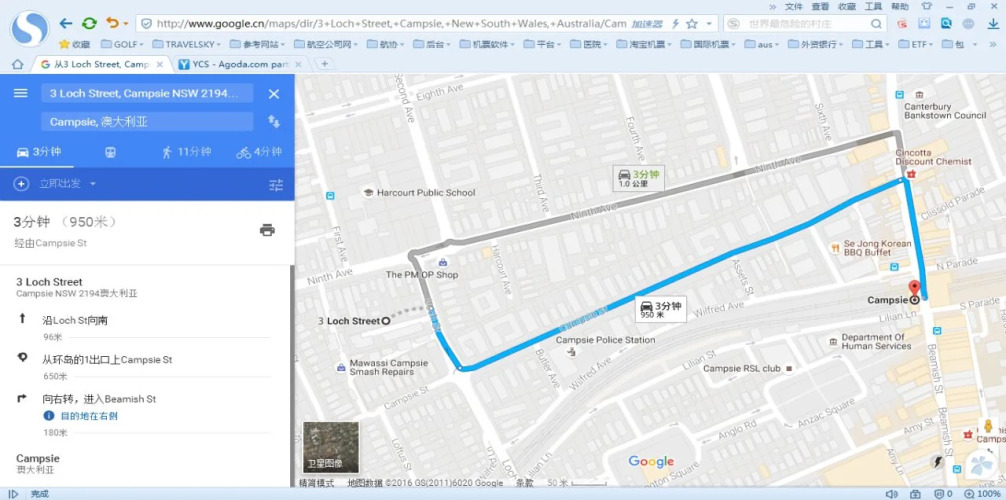Swap the start and destination points
This screenshot has width=1006, height=500.
pos(273,121)
